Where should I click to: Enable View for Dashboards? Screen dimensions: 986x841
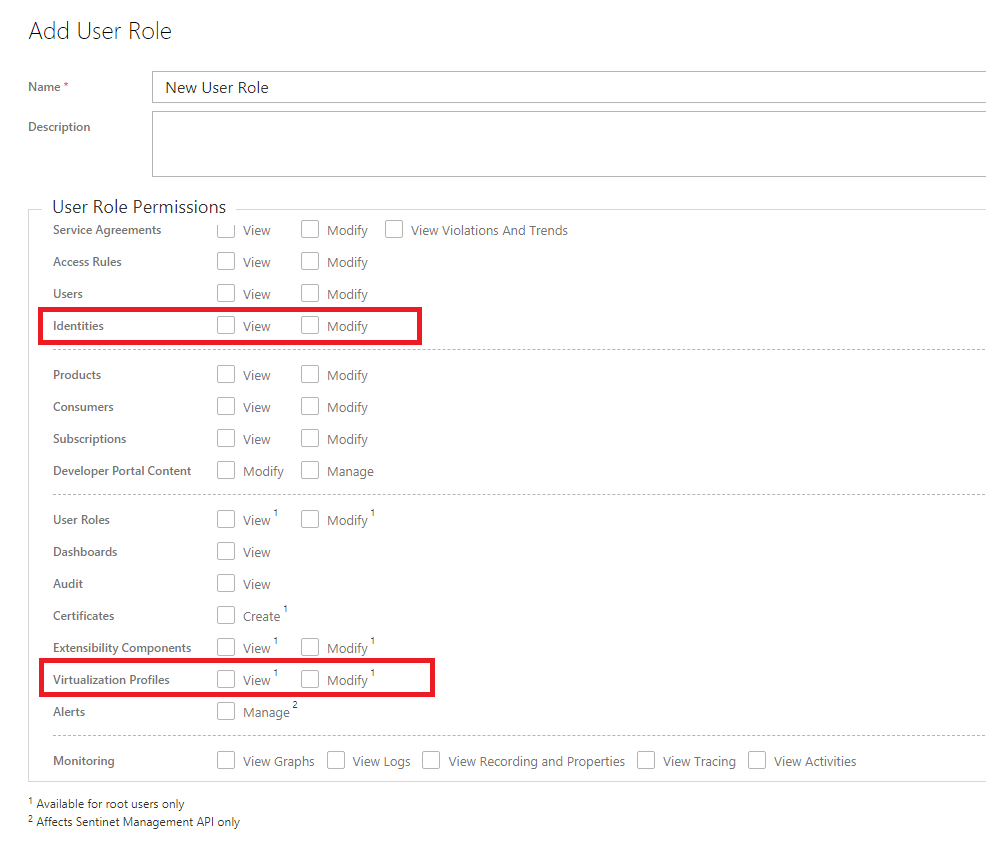[x=226, y=552]
